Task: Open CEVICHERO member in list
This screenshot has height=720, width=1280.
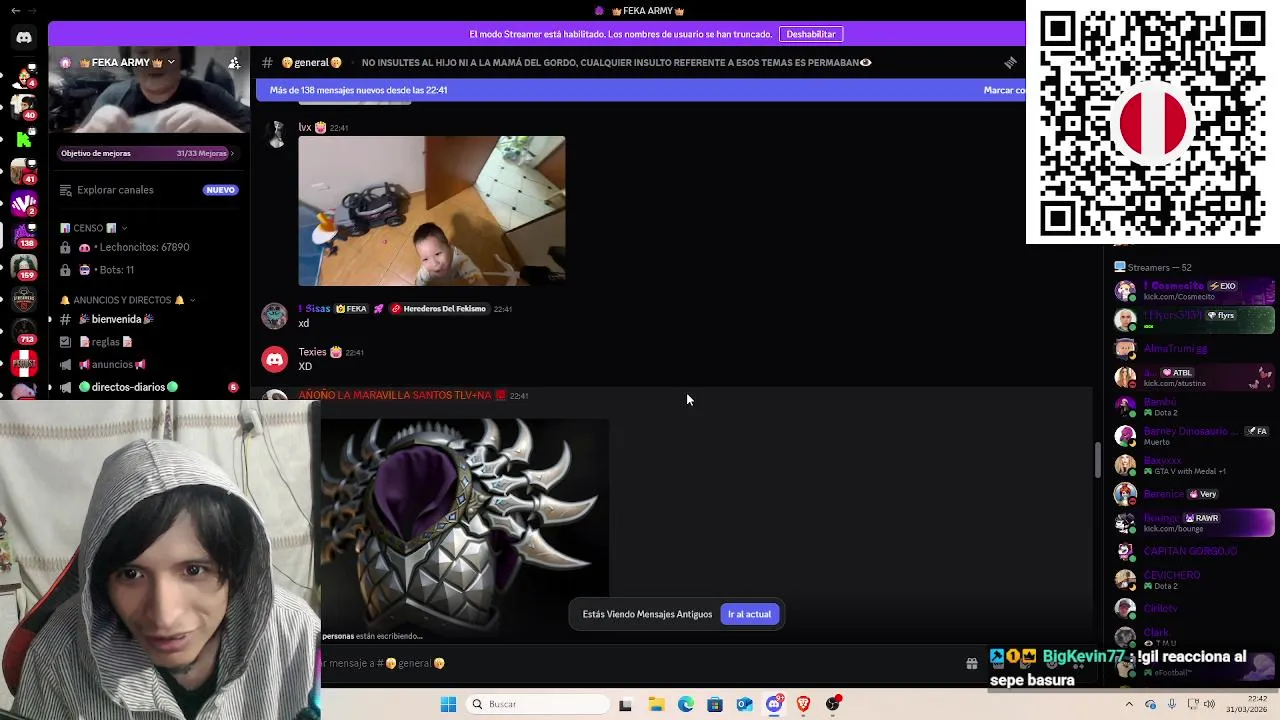Action: point(1194,580)
